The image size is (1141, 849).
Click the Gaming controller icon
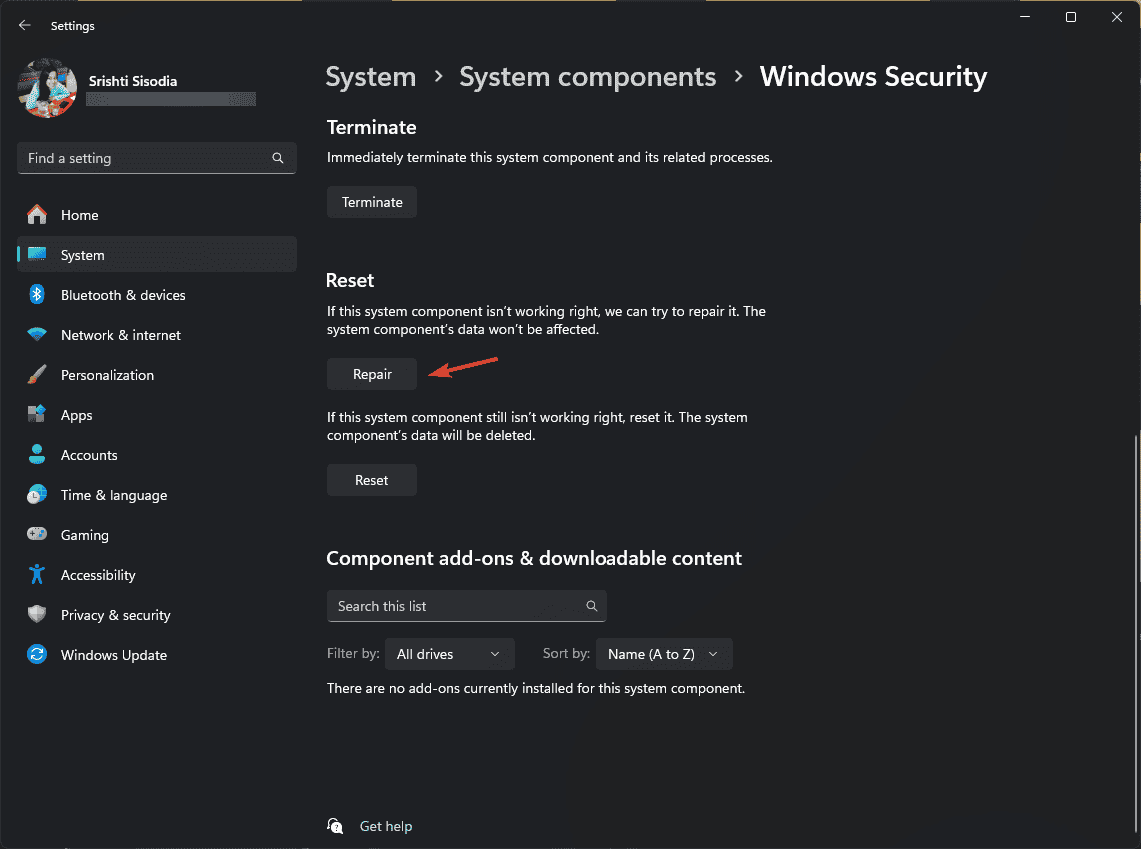point(37,535)
